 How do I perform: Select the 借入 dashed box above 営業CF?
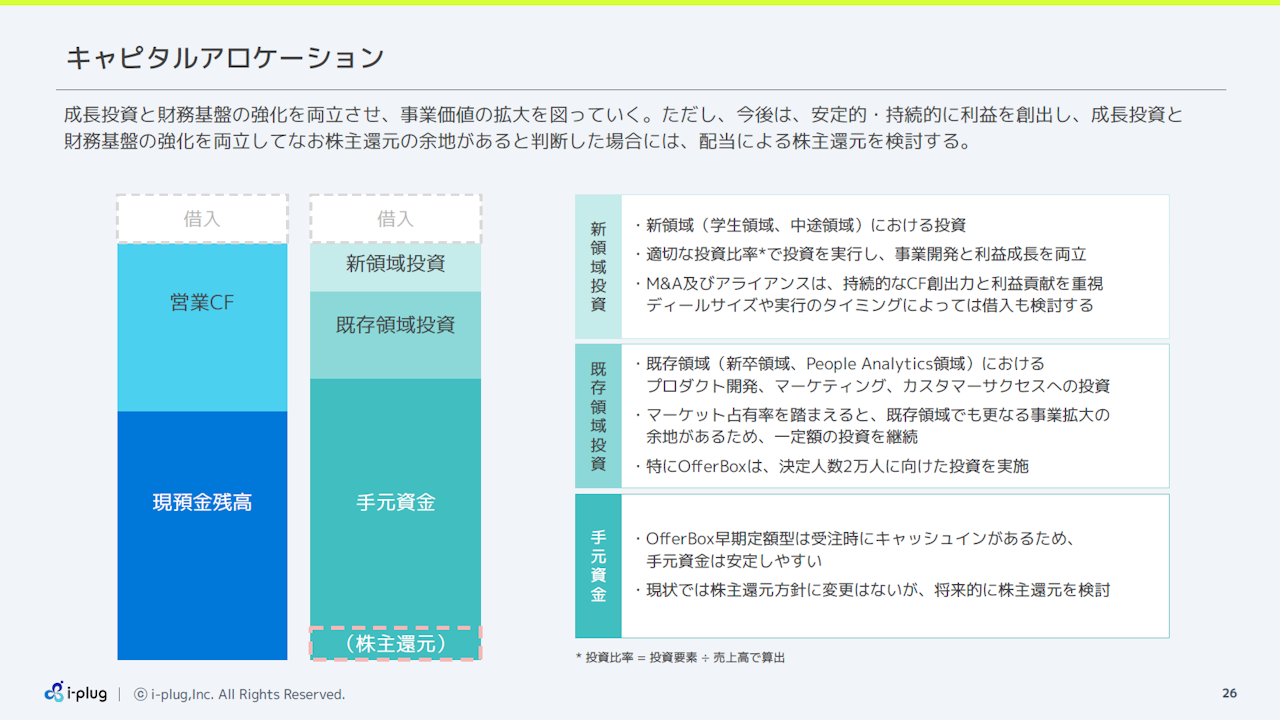(x=202, y=219)
